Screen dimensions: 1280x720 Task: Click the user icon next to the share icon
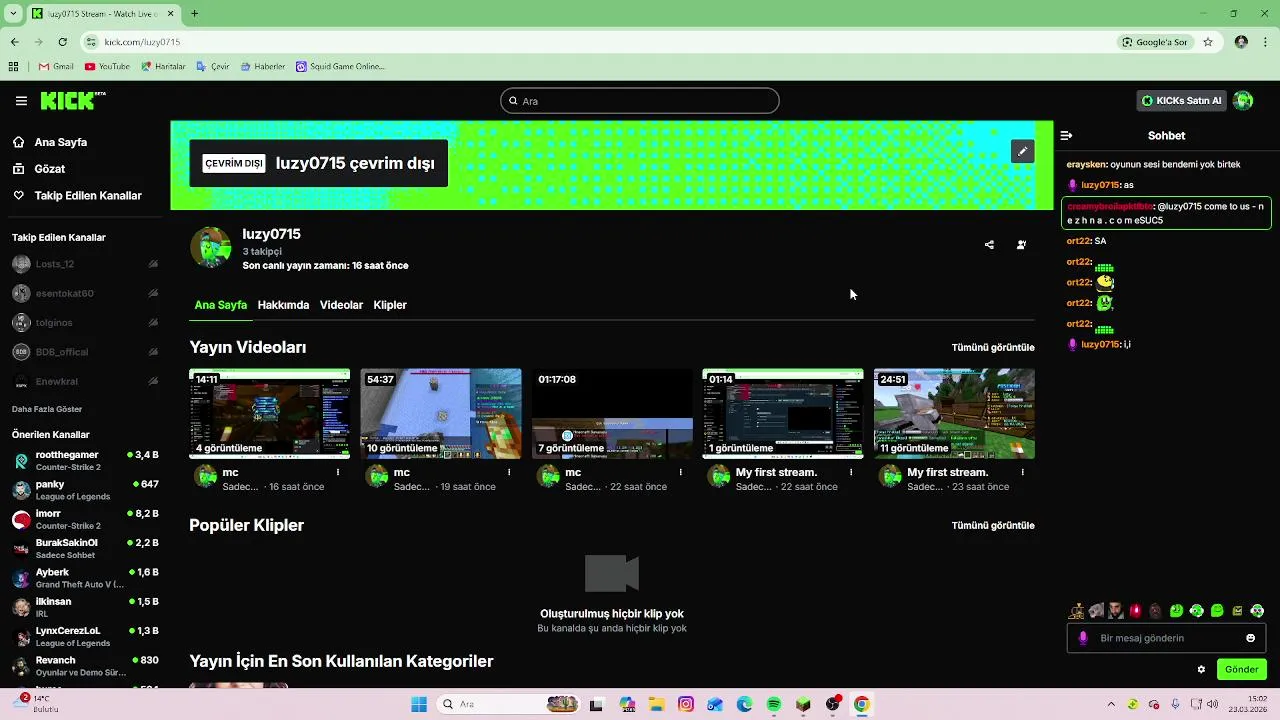click(1021, 245)
